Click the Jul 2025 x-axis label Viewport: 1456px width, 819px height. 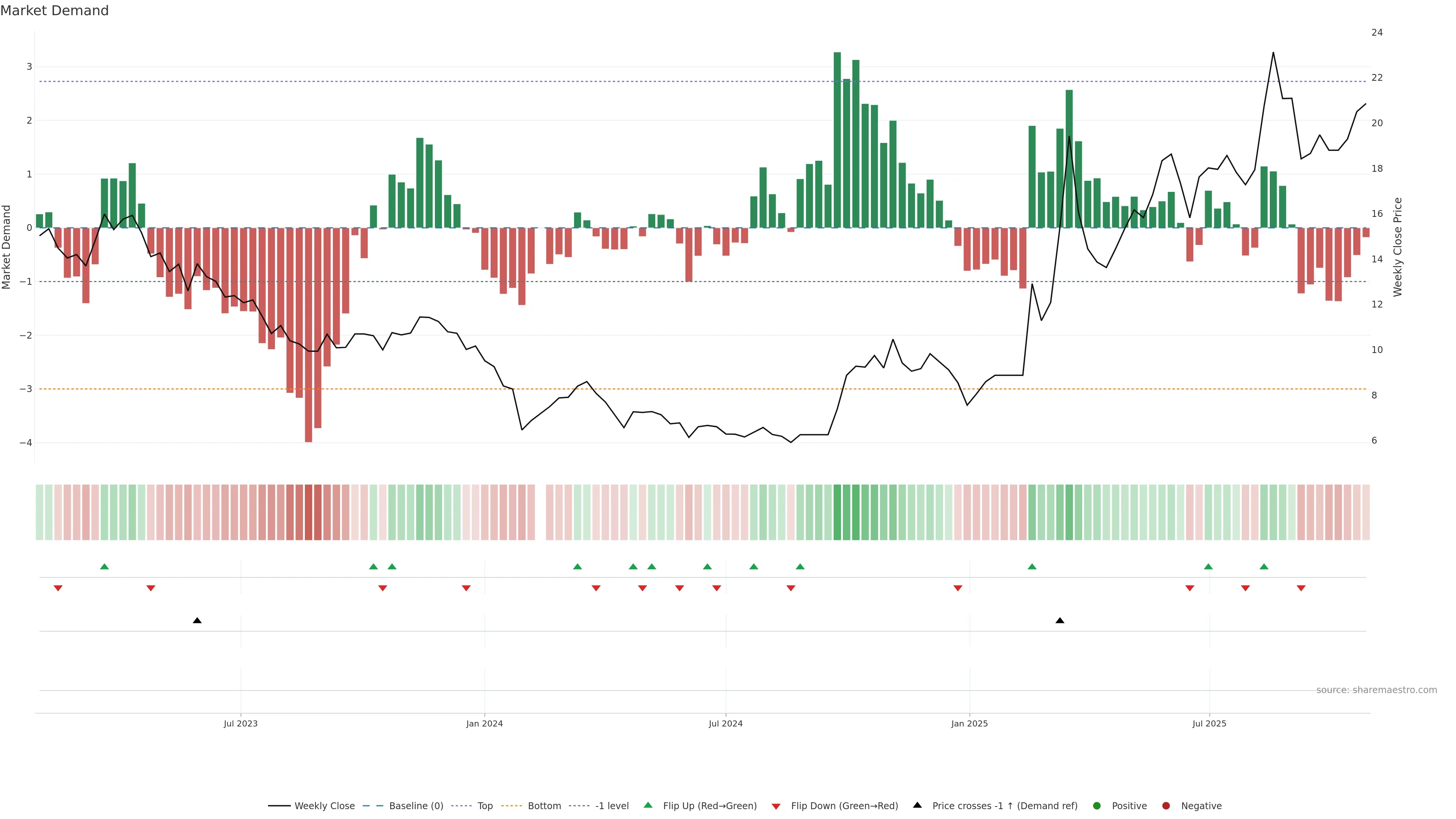point(1209,723)
